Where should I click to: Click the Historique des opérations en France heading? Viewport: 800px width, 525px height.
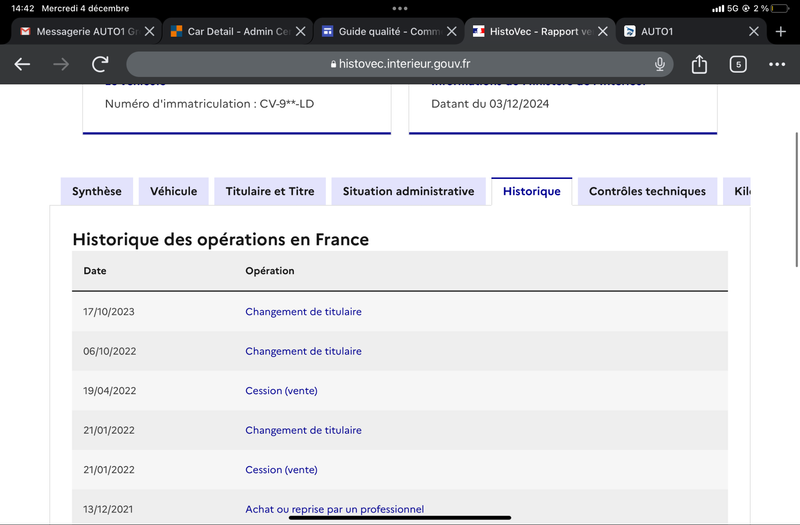(x=220, y=239)
